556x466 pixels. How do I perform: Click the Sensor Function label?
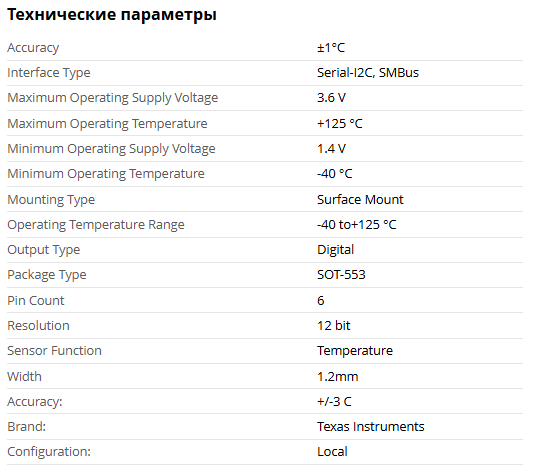[54, 351]
